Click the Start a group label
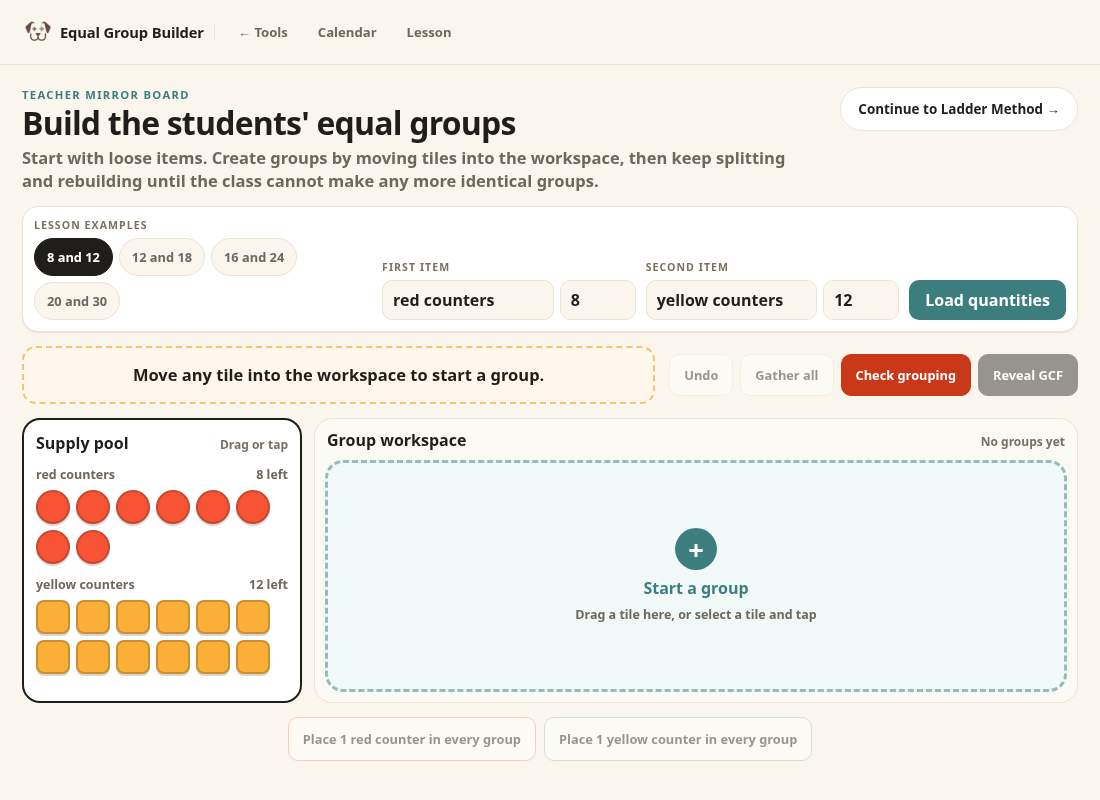The image size is (1100, 800). (695, 588)
